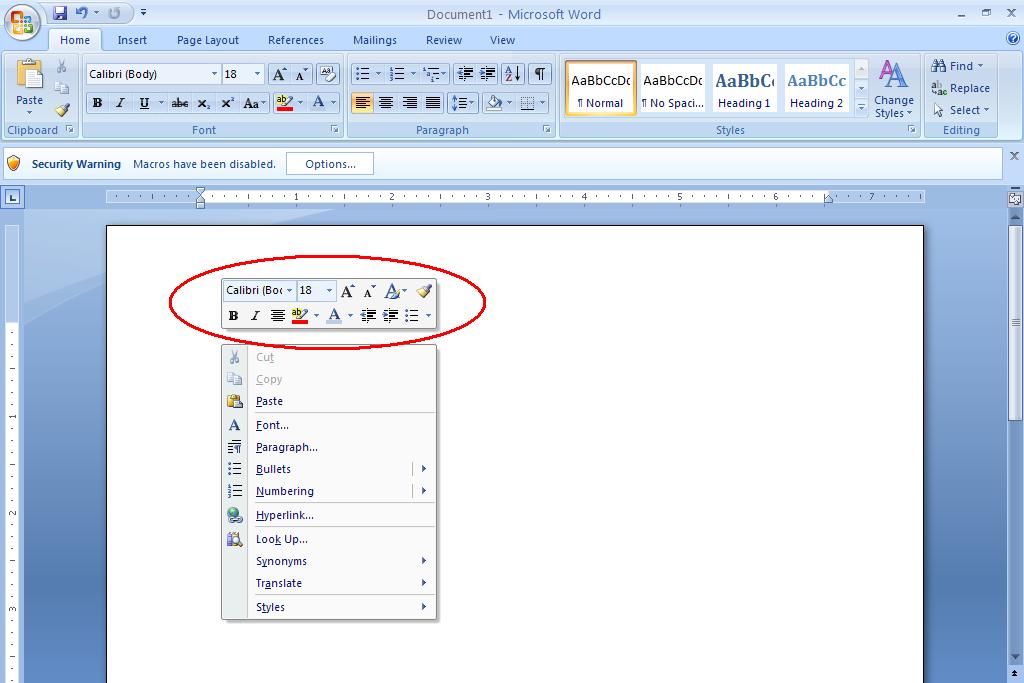Apply strikethrough from ribbon
The width and height of the screenshot is (1024, 683).
[180, 103]
